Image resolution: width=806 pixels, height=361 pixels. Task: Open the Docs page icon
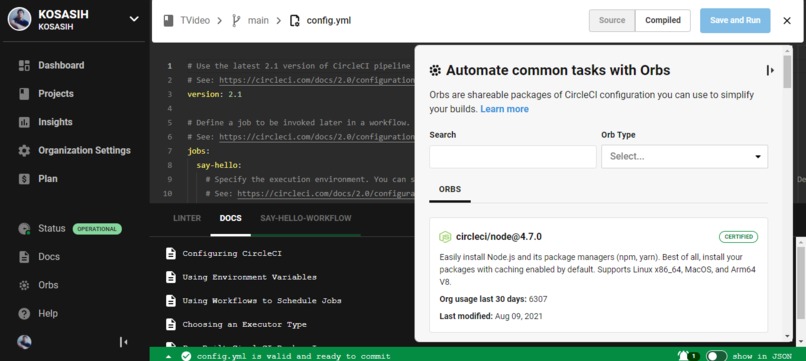tap(24, 257)
